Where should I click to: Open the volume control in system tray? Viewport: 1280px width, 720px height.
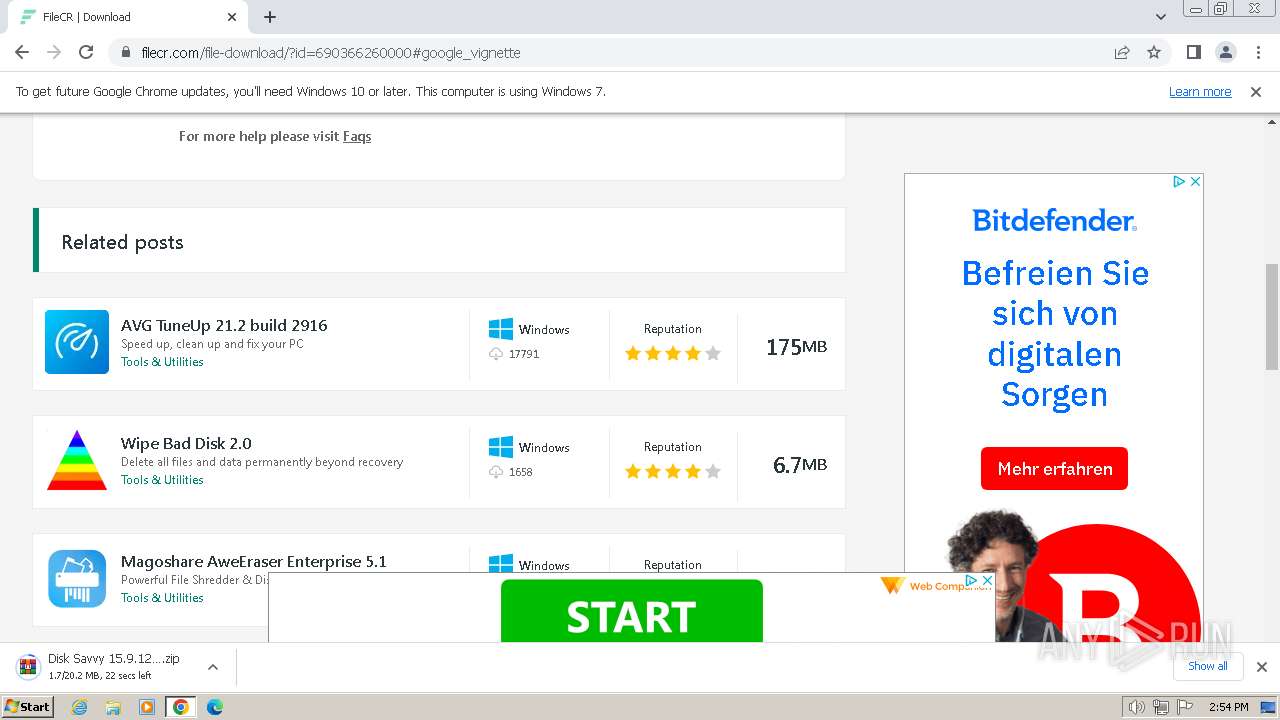pyautogui.click(x=1136, y=707)
